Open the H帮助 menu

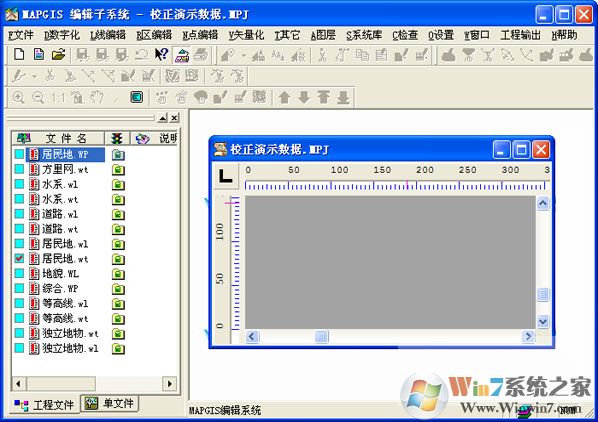564,35
